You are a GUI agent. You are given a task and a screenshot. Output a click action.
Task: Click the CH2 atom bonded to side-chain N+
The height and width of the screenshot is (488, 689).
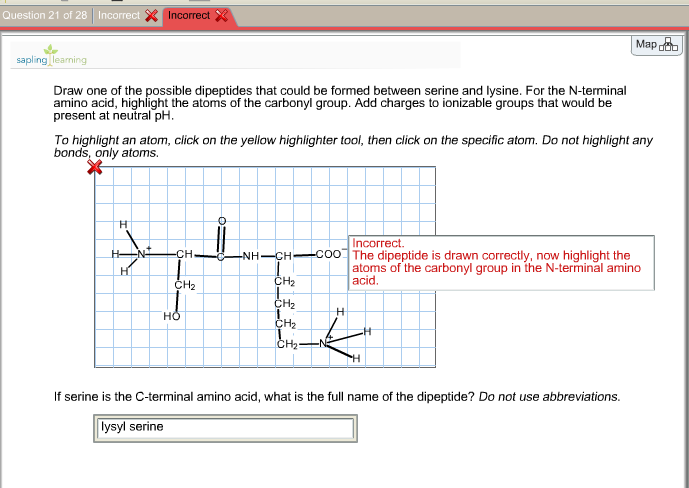[287, 344]
